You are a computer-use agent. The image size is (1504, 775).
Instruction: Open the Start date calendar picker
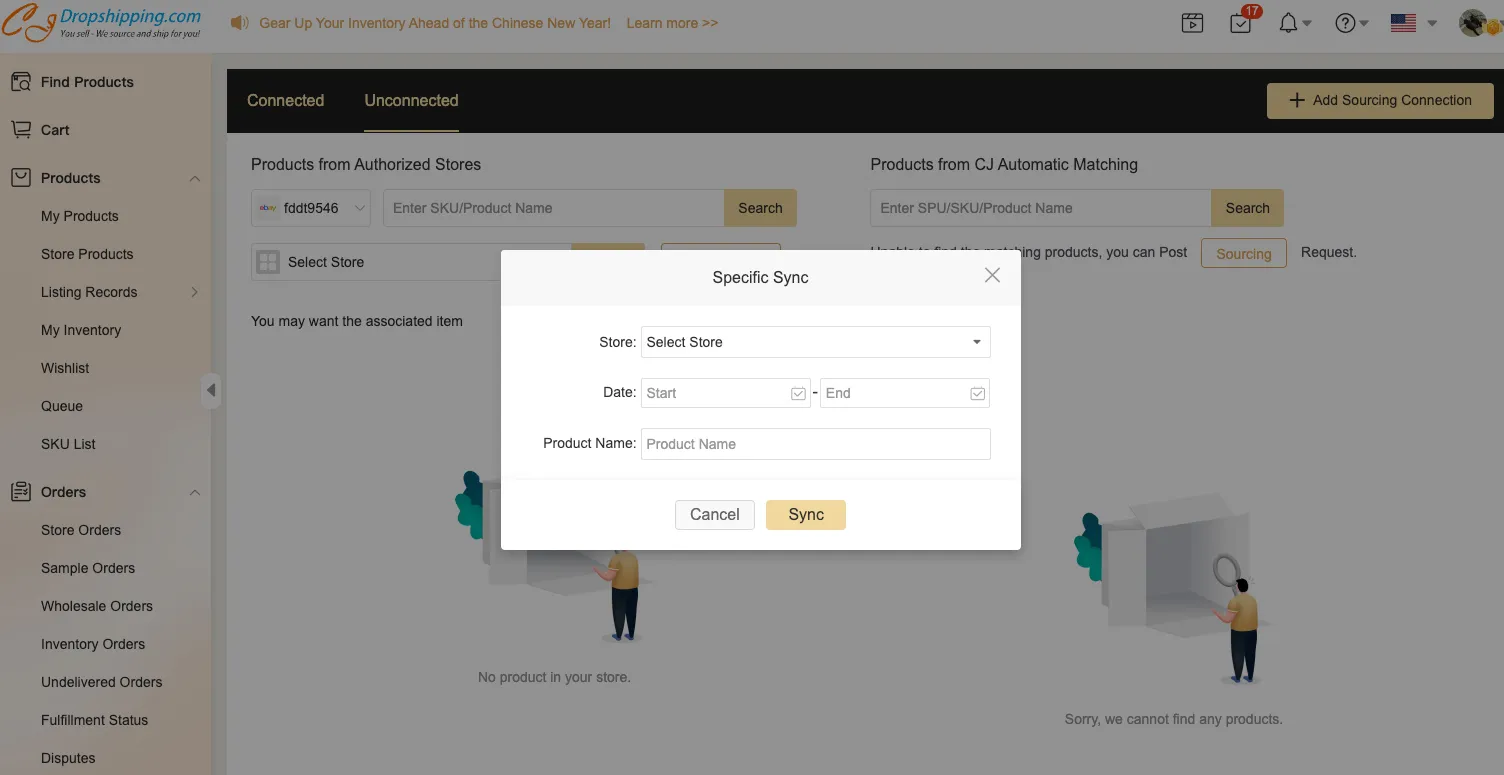click(x=798, y=394)
